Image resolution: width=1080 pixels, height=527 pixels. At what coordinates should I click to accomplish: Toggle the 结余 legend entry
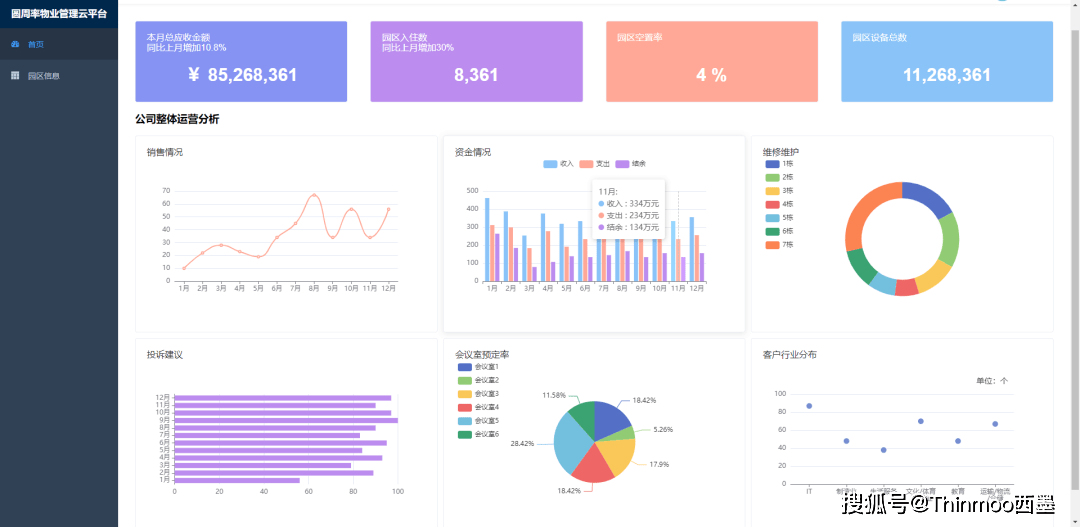[x=631, y=164]
